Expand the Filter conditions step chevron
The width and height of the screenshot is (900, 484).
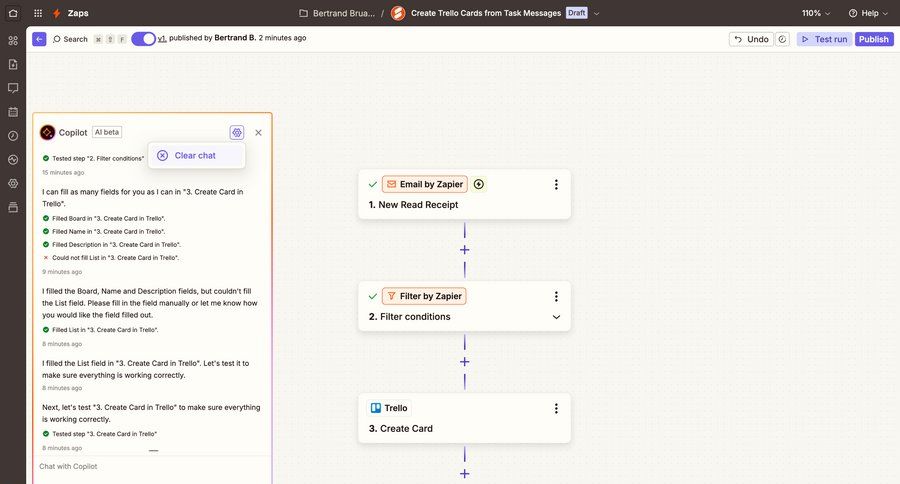556,317
